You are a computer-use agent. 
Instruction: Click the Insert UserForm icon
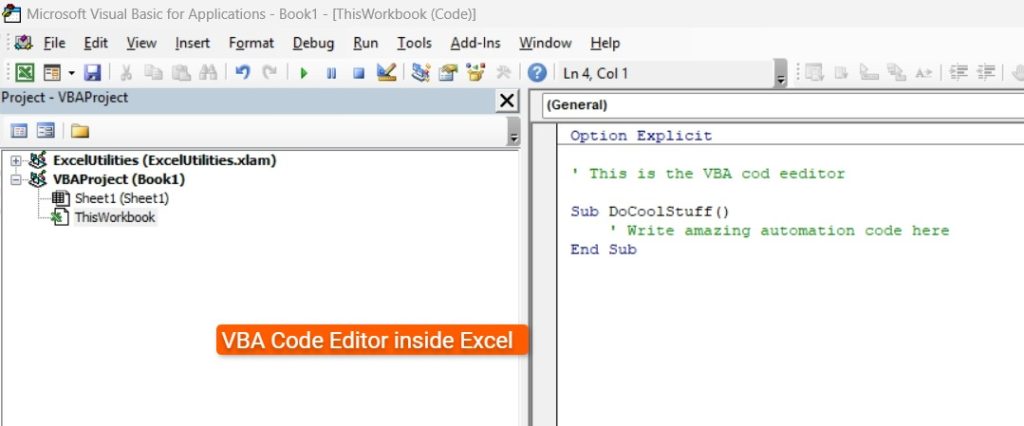pyautogui.click(x=52, y=73)
